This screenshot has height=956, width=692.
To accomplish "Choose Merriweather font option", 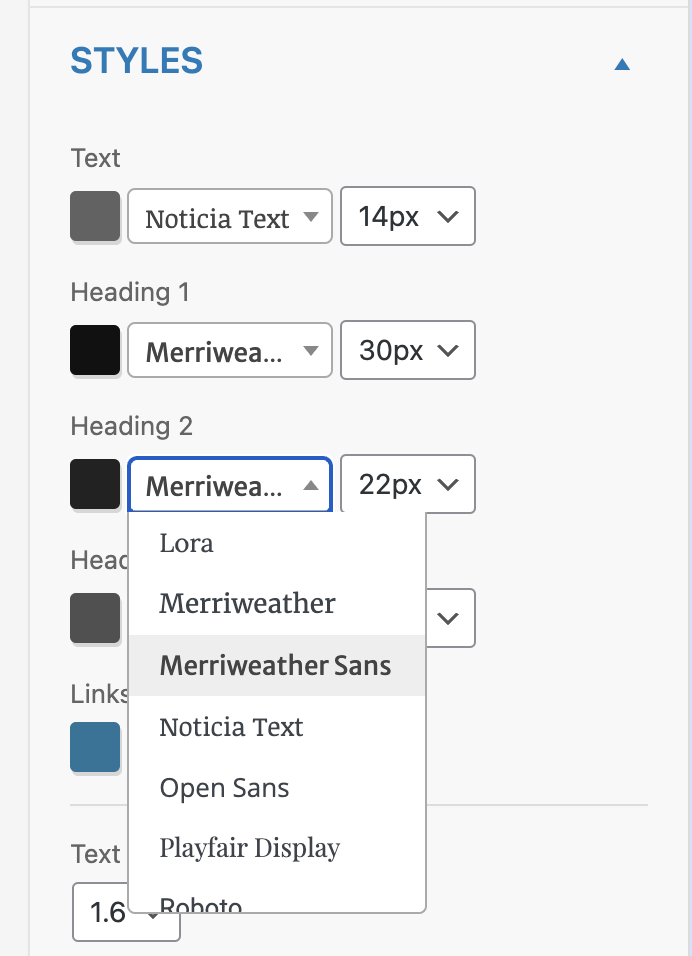I will (x=247, y=604).
